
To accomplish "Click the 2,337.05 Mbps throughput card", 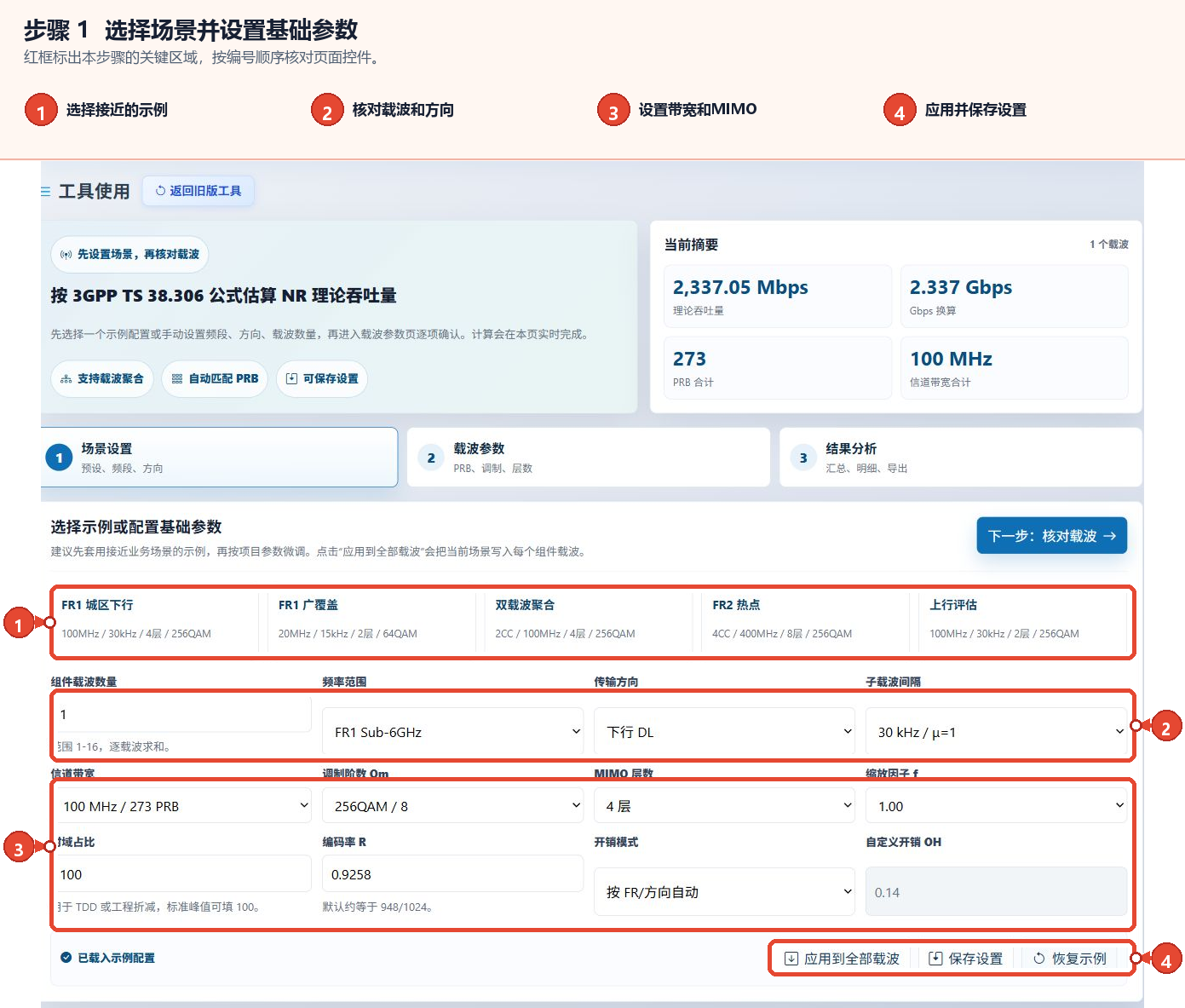I will [778, 296].
